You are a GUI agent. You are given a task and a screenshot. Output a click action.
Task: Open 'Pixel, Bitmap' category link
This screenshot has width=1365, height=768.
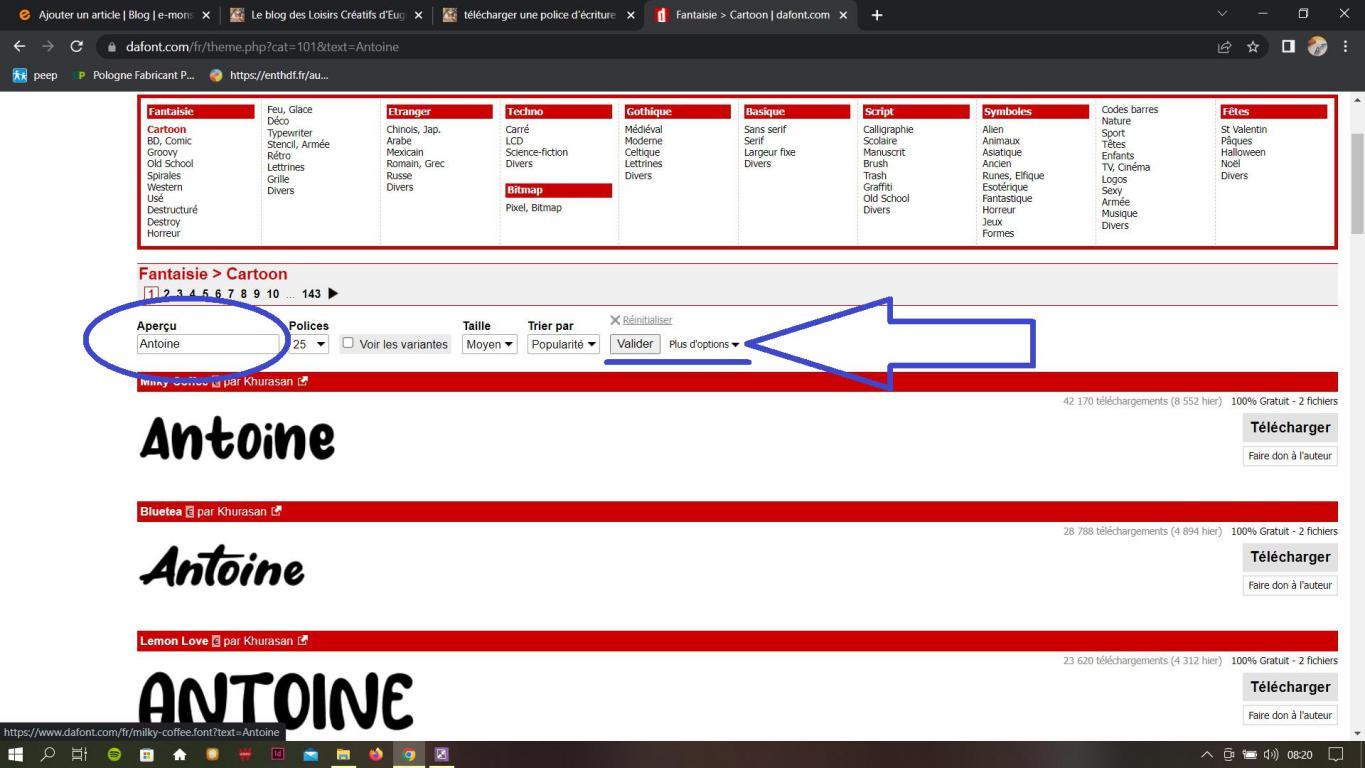tap(533, 208)
